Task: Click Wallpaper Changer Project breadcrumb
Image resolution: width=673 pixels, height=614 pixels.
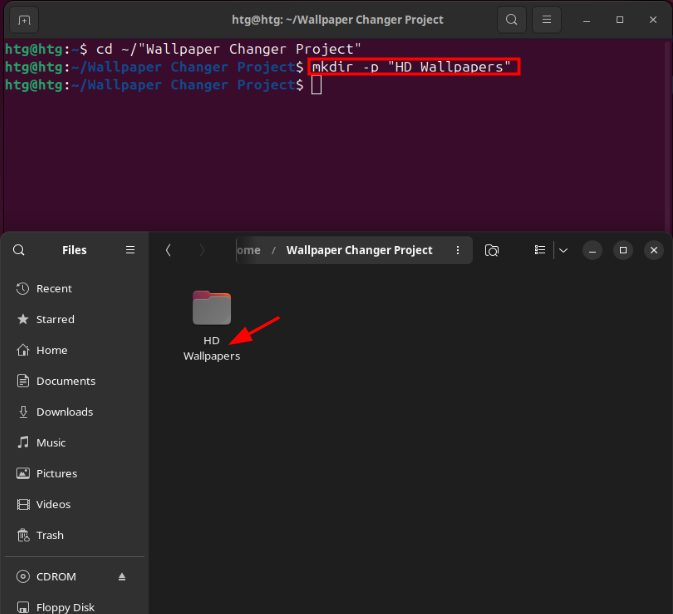Action: 359,250
